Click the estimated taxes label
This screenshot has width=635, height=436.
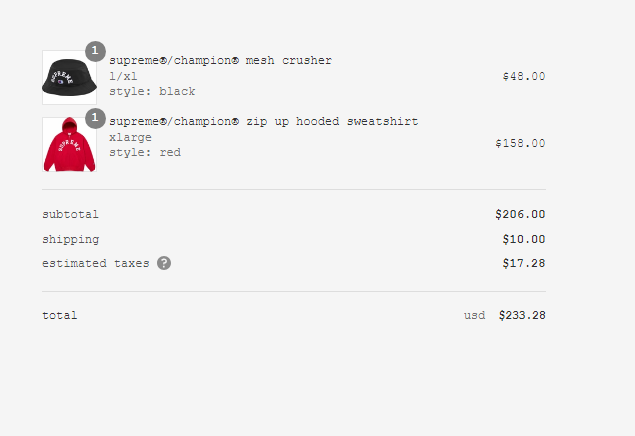click(x=96, y=263)
